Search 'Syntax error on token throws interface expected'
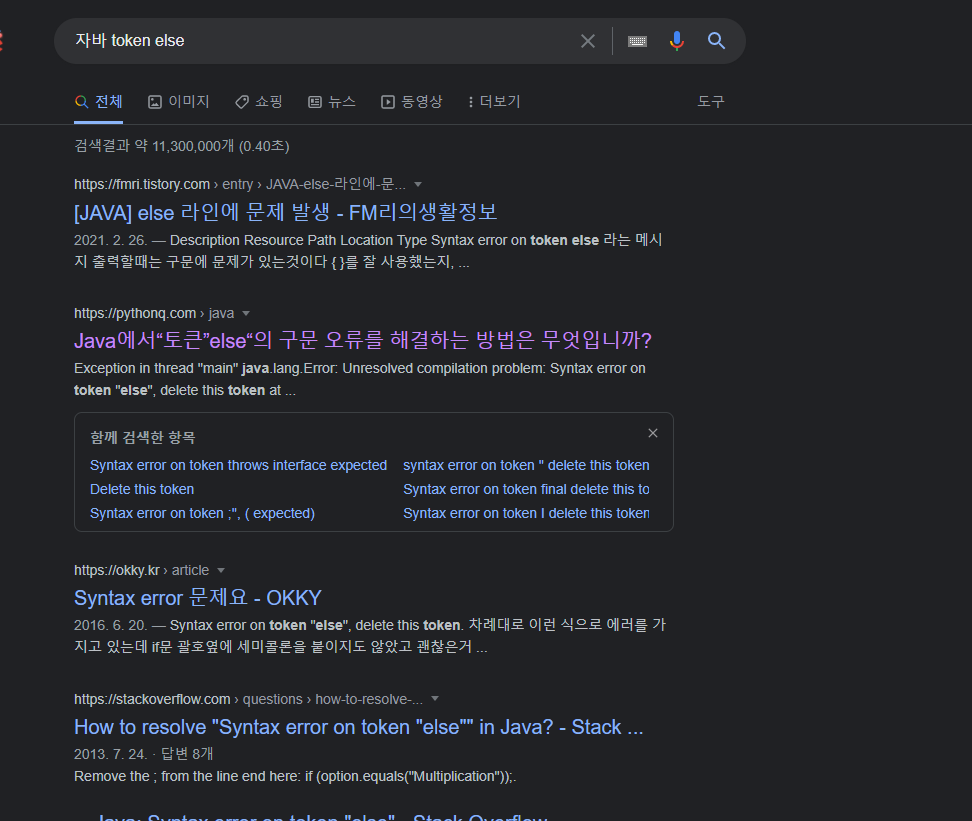The image size is (972, 821). coord(238,465)
